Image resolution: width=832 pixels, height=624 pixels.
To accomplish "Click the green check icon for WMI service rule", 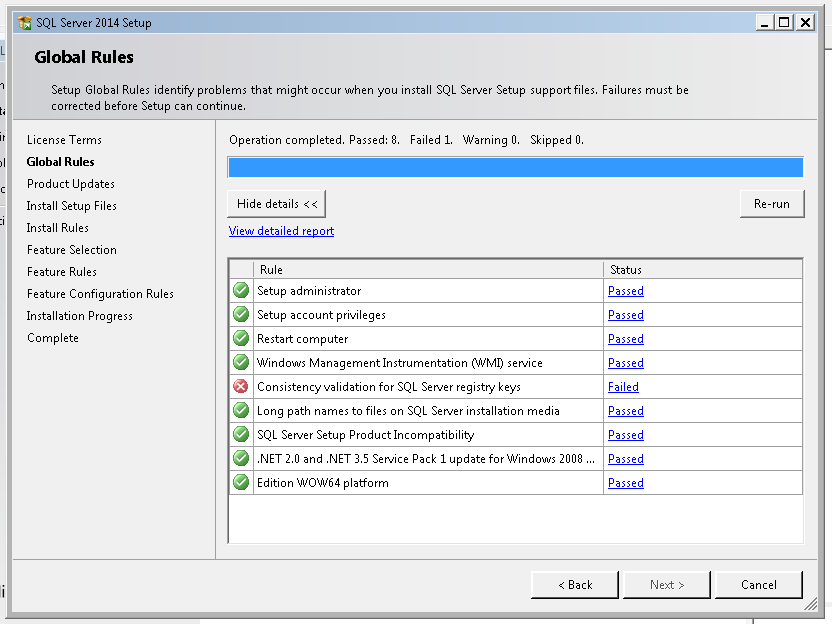I will coord(241,362).
